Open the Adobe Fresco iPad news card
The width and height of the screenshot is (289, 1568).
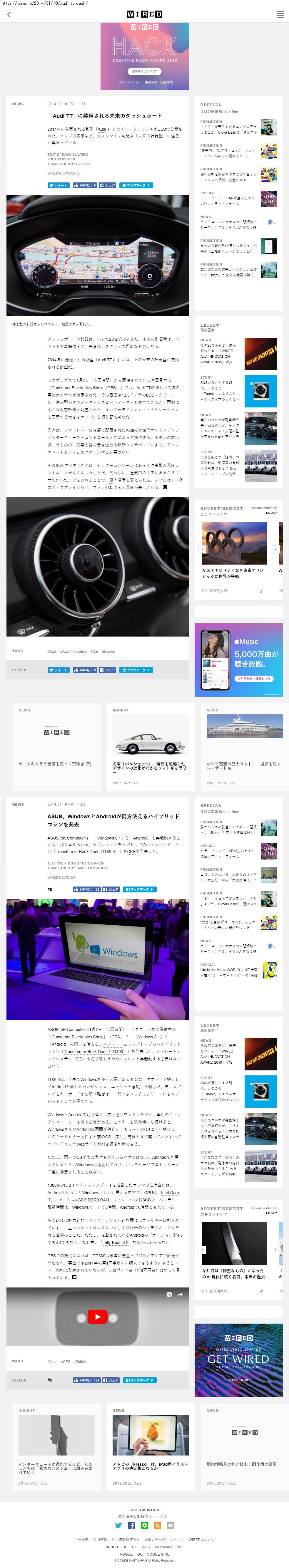pos(151,1448)
